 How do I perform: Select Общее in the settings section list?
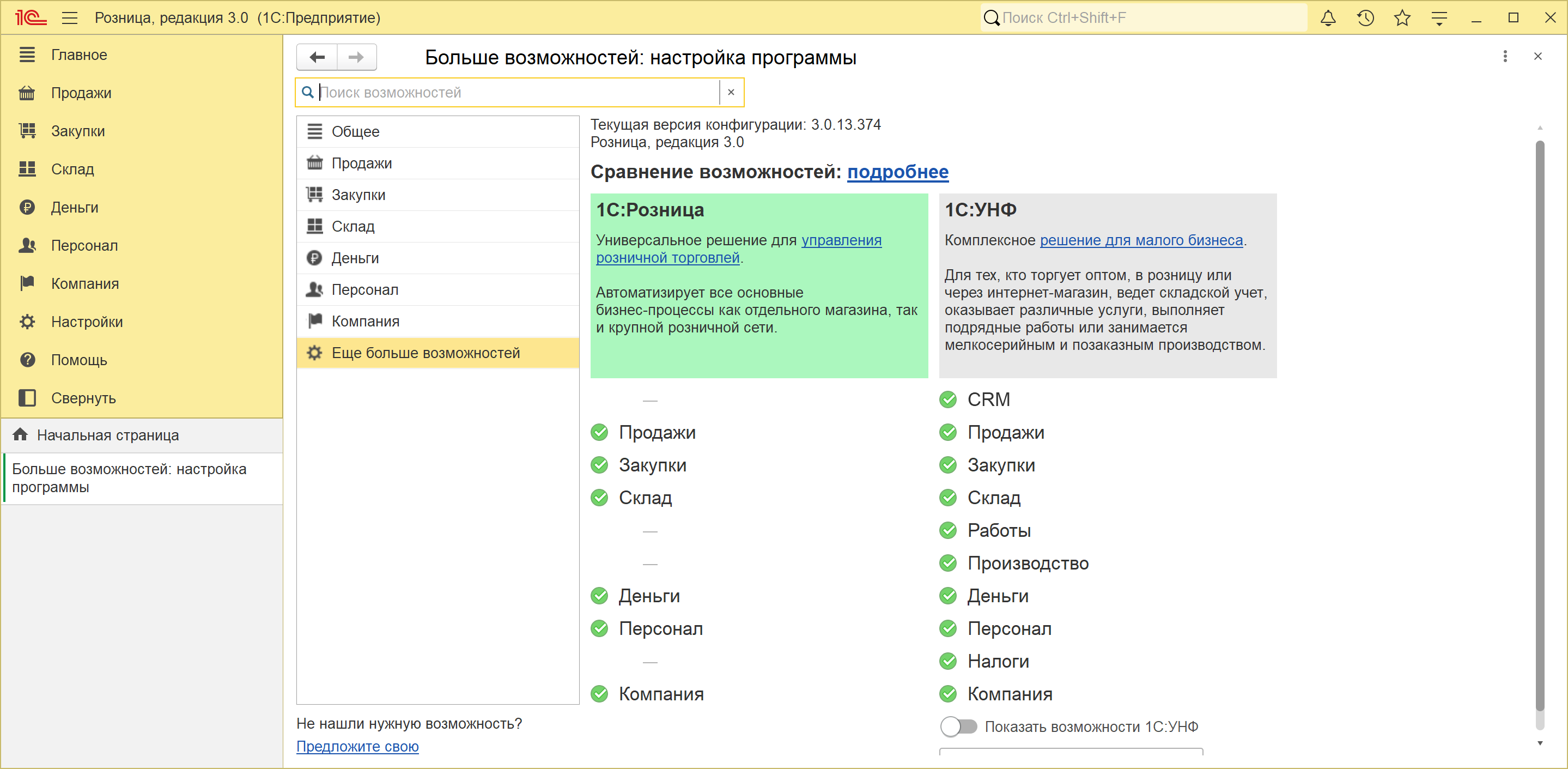437,131
